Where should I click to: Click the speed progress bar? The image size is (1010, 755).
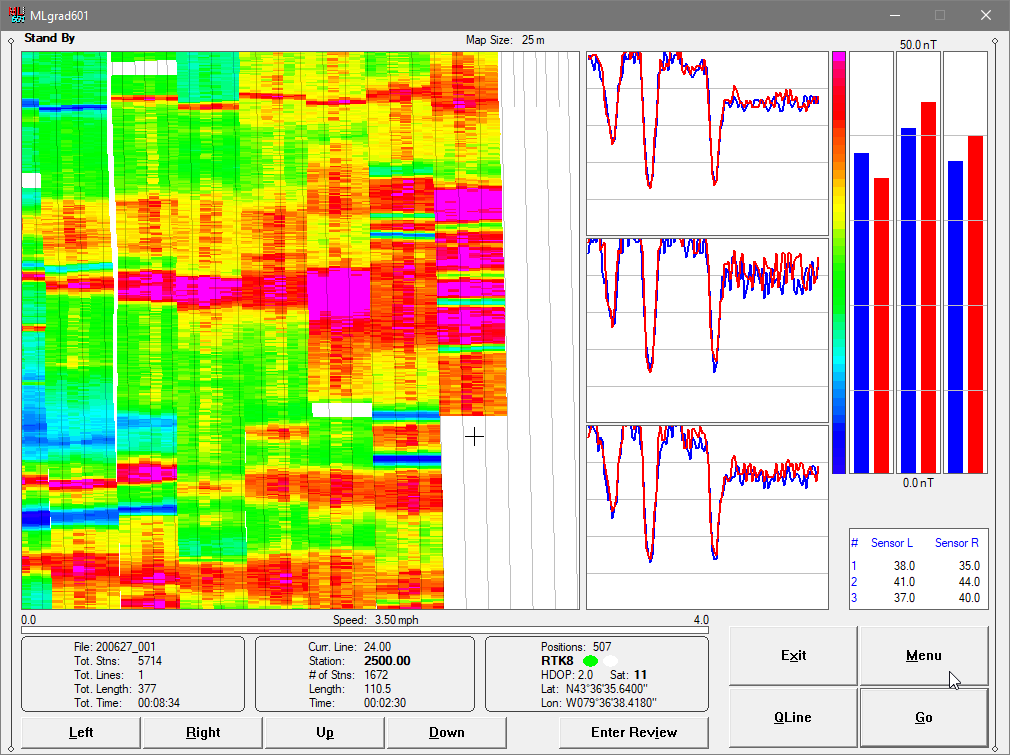tap(365, 631)
